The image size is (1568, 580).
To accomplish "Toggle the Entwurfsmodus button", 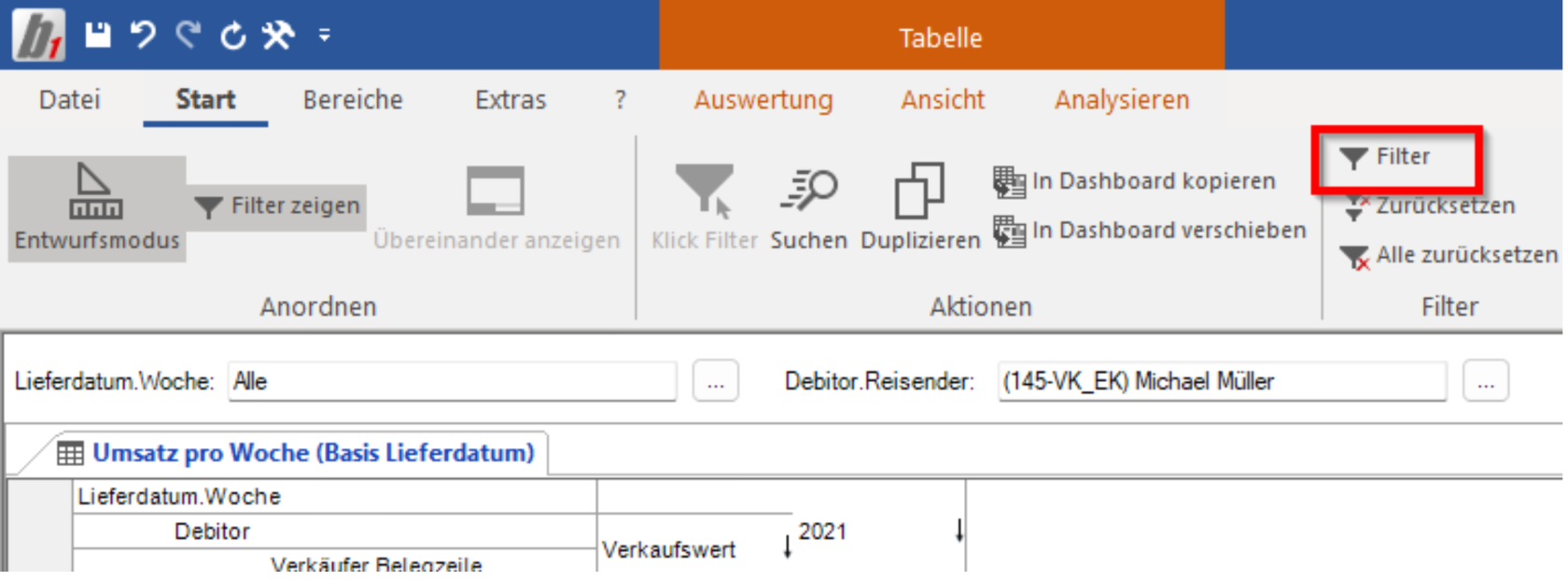I will [97, 208].
